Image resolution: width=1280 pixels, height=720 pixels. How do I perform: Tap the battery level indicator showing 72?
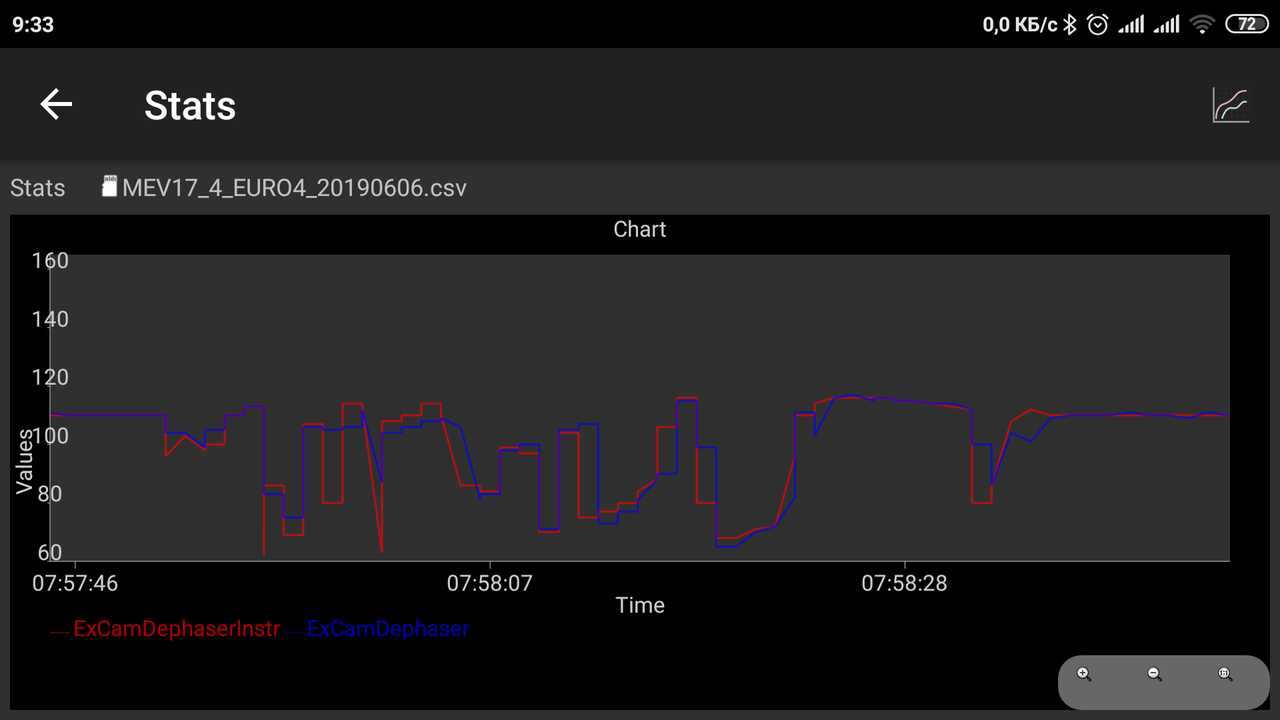click(1247, 24)
